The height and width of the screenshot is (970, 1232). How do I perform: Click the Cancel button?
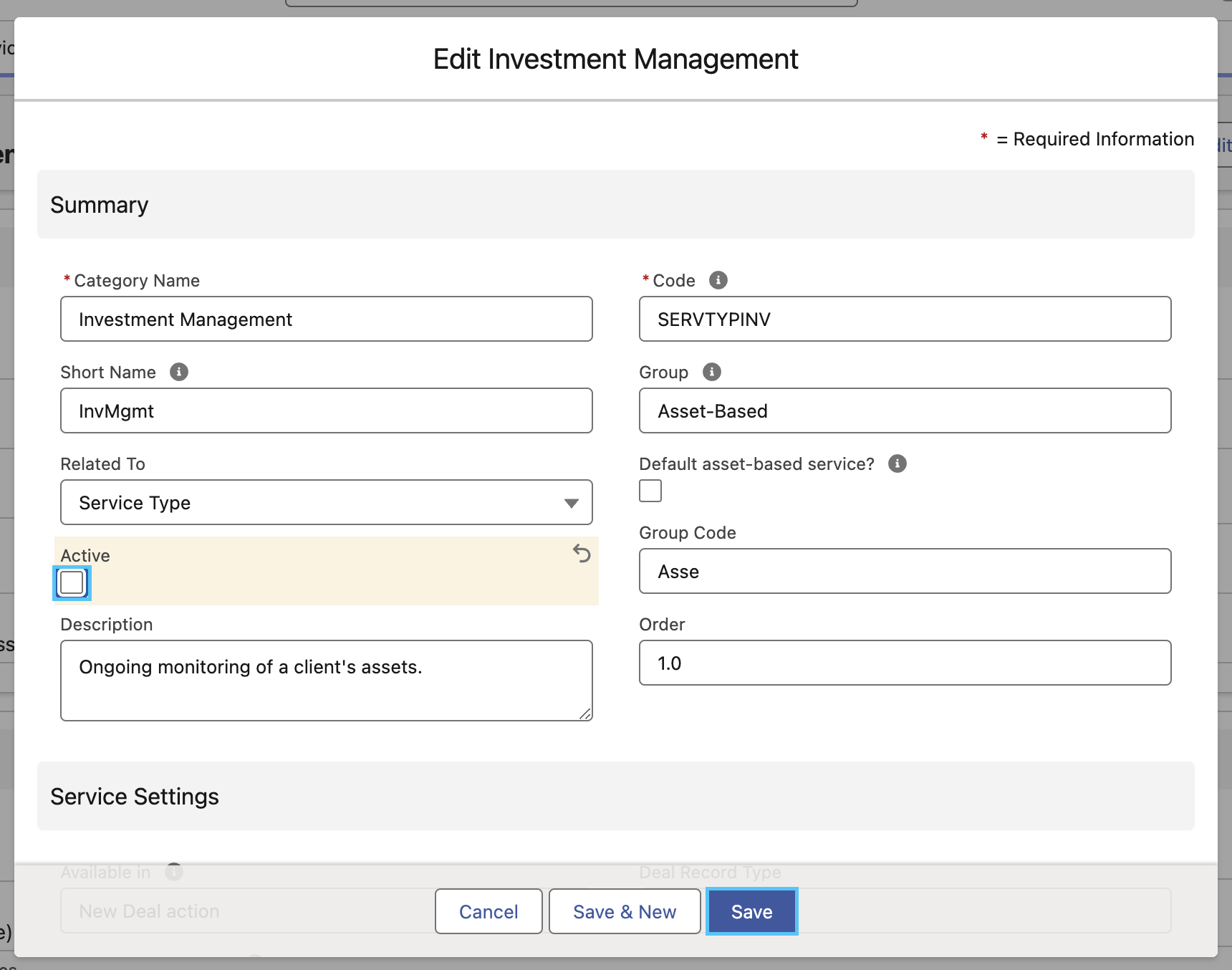(489, 911)
